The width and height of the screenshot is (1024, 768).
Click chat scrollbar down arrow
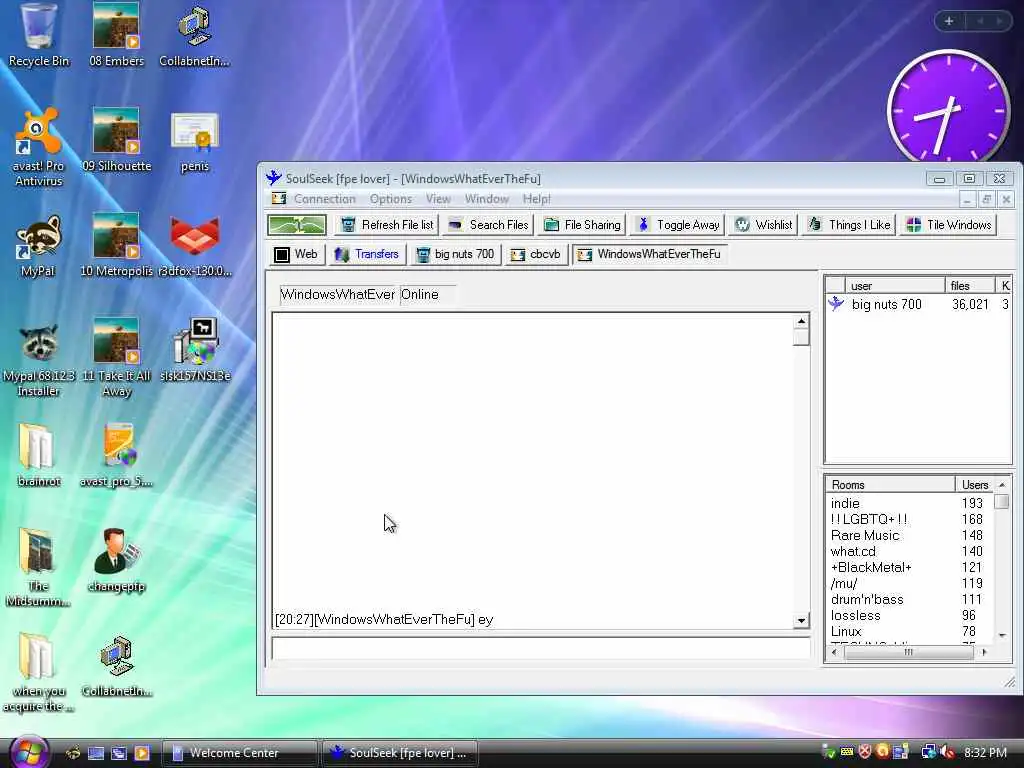coord(801,620)
